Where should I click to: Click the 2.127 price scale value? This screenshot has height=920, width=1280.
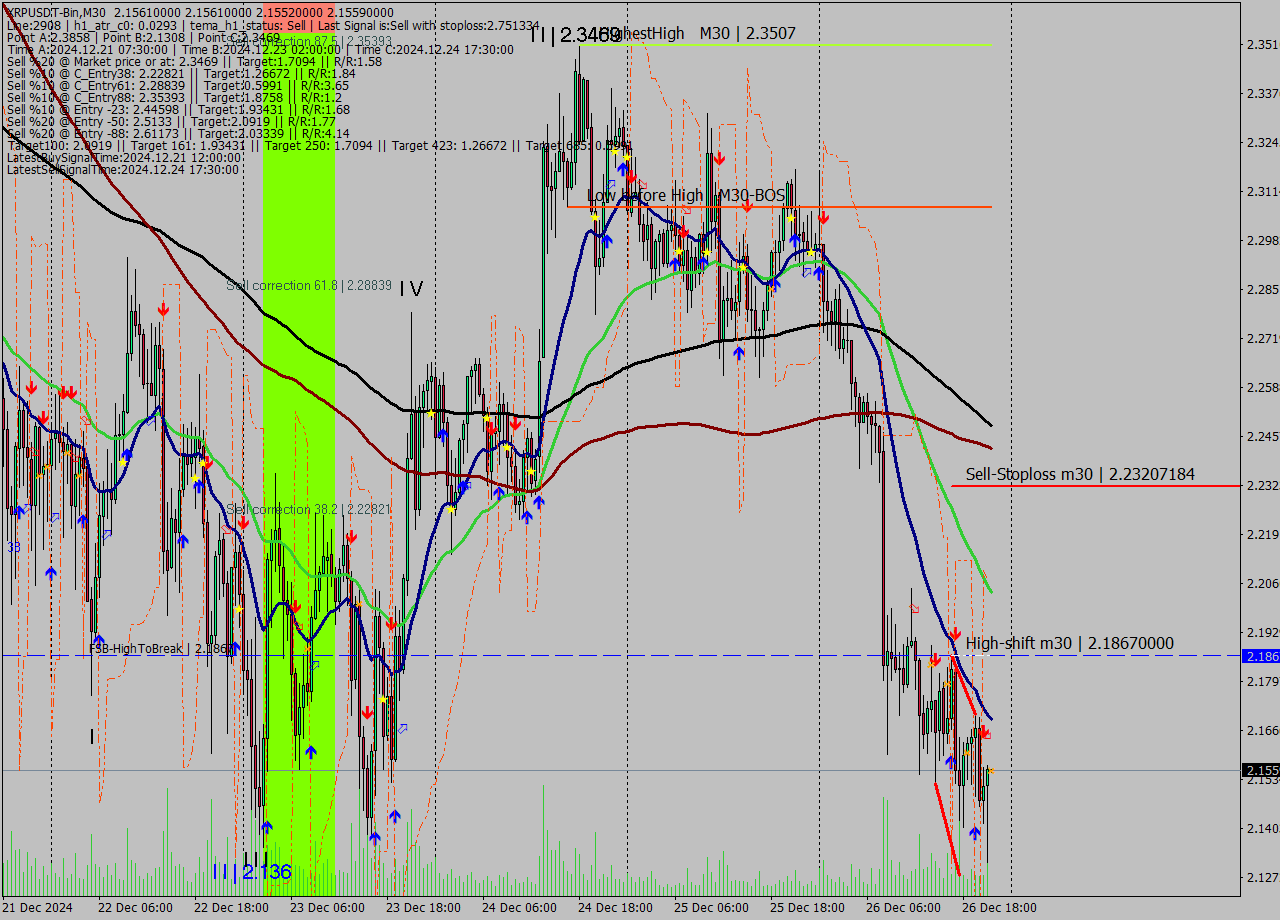point(1262,877)
